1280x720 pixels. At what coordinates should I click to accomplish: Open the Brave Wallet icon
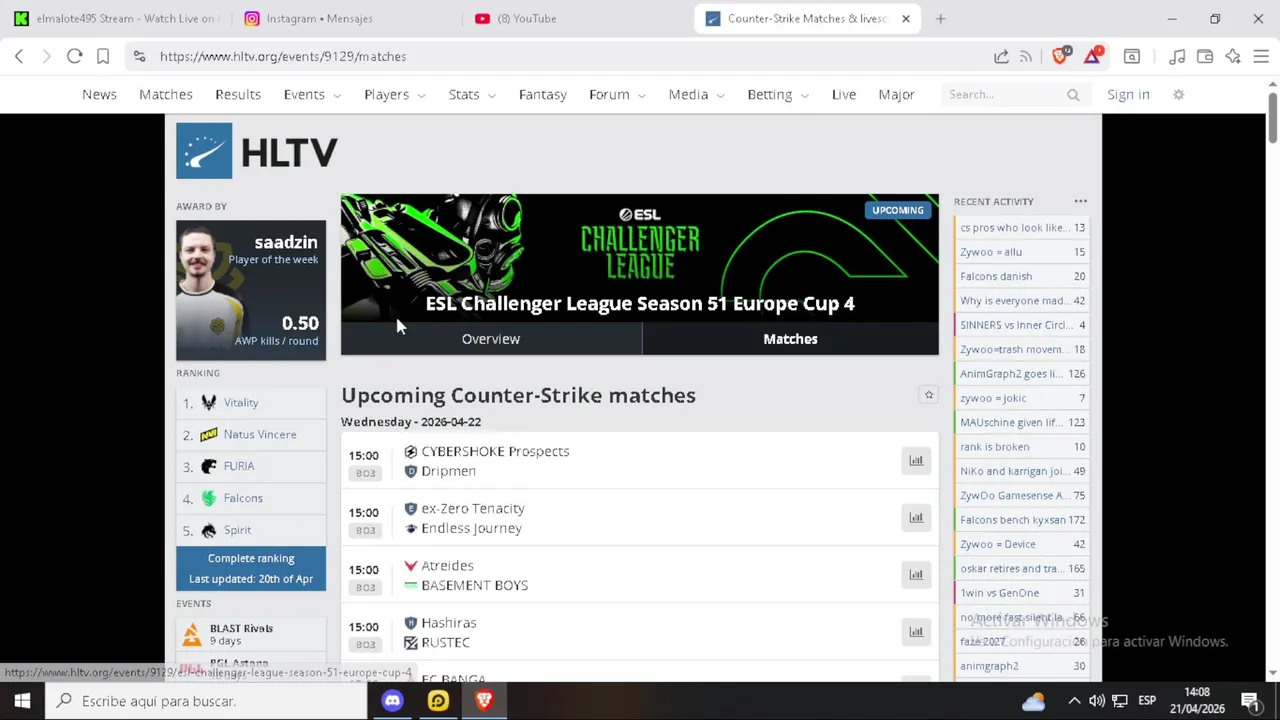tap(1205, 57)
